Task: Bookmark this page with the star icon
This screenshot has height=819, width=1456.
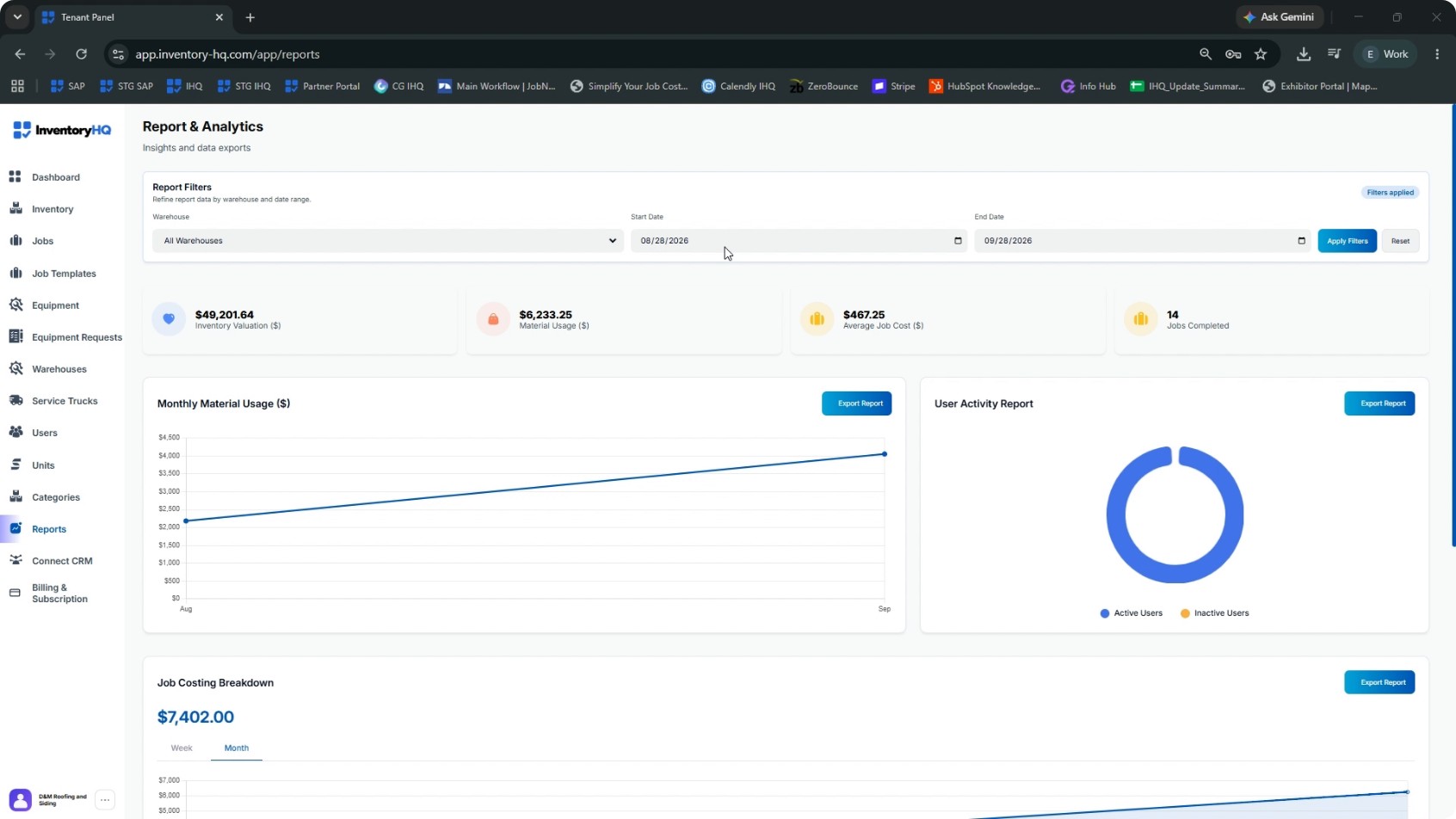Action: click(x=1261, y=54)
